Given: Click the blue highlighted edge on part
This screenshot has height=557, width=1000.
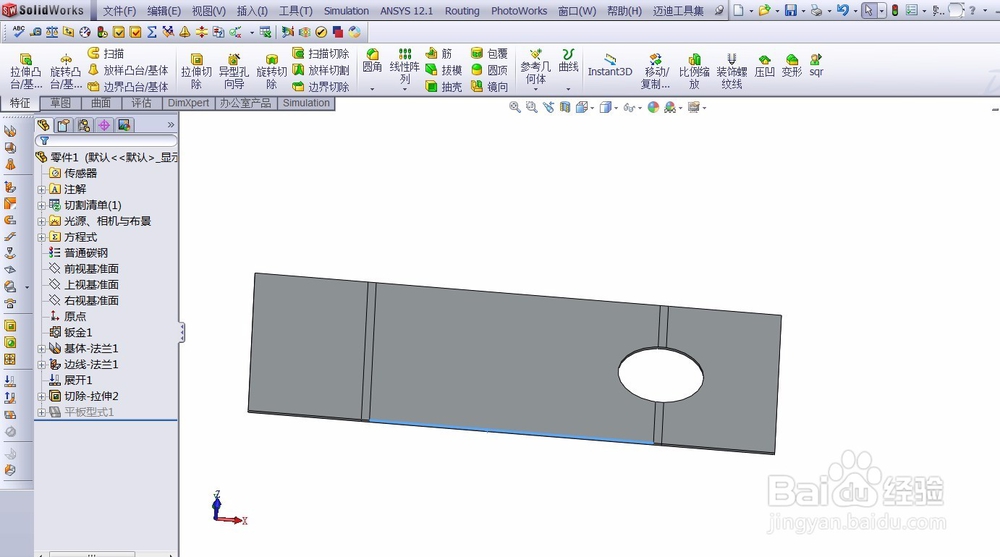Looking at the screenshot, I should 511,432.
